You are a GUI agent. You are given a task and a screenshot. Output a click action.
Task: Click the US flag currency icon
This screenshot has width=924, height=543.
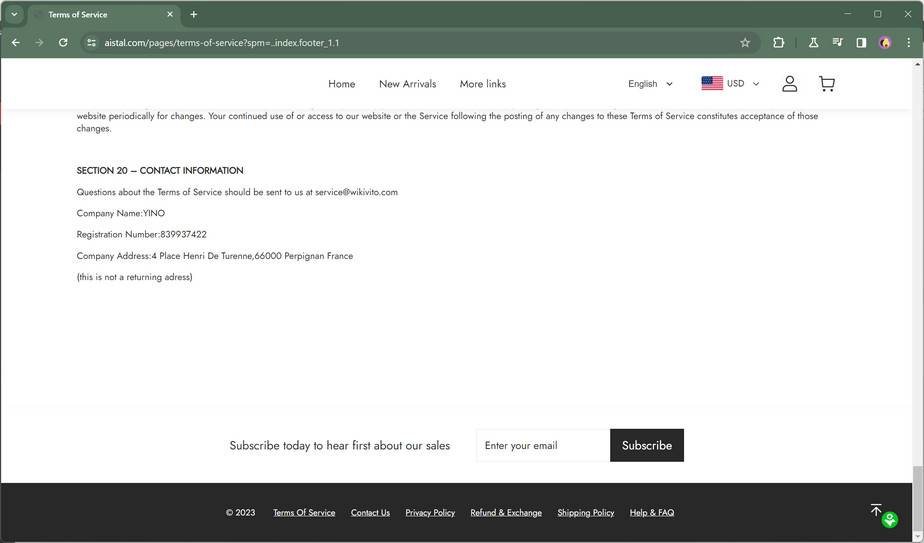[x=712, y=83]
